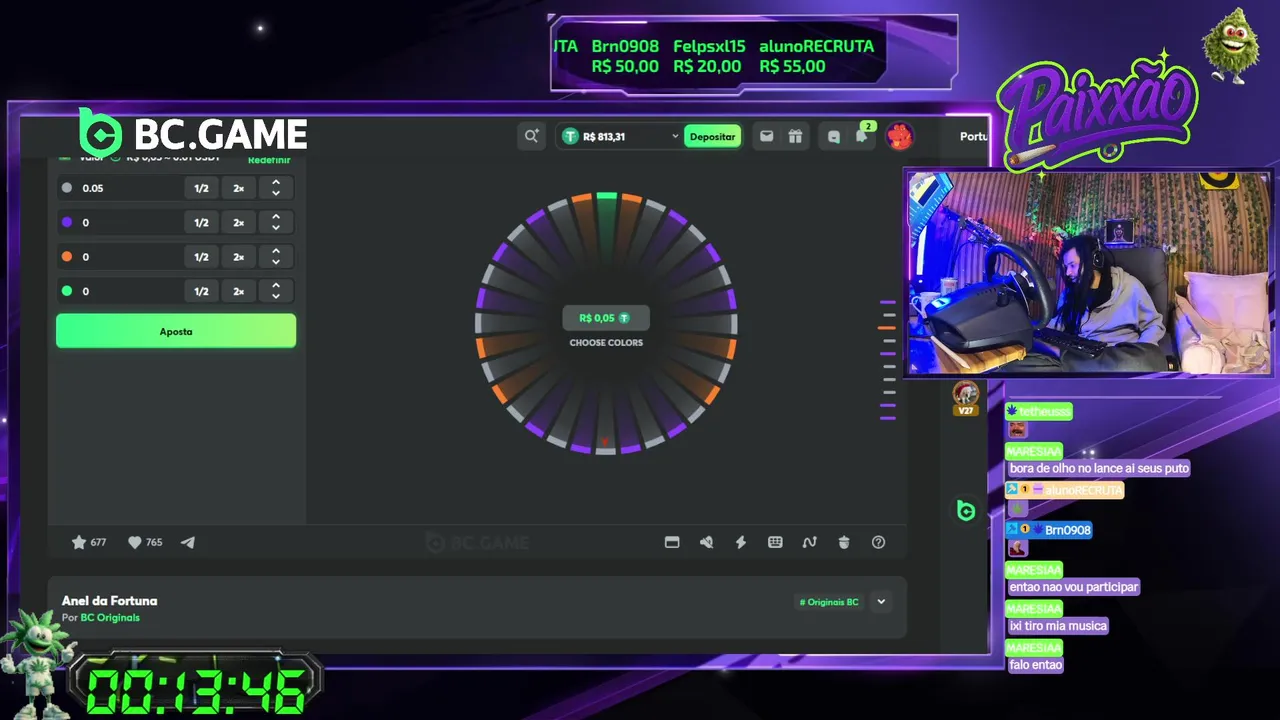1280x720 pixels.
Task: Open the gift box rewards icon
Action: (x=795, y=136)
